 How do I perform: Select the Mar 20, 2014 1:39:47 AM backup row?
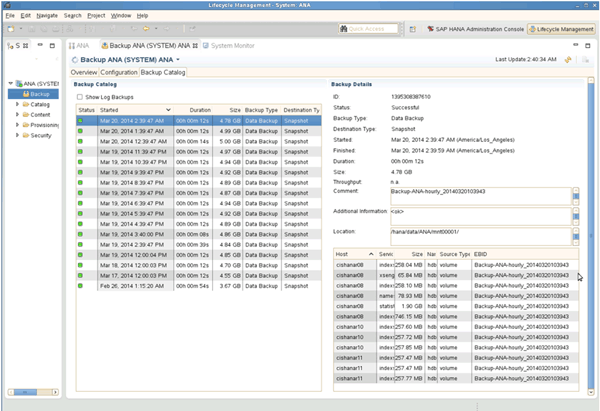[133, 130]
